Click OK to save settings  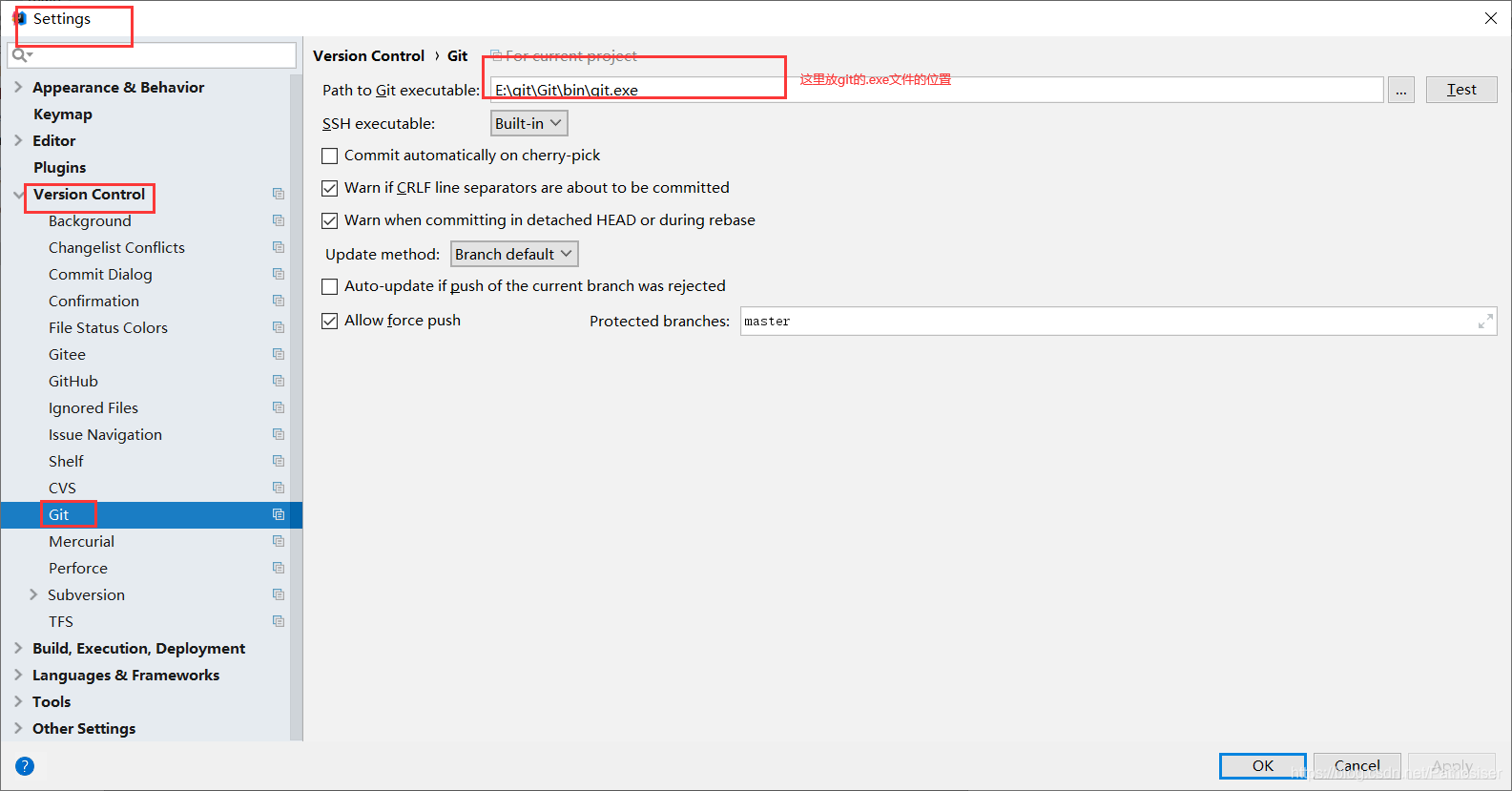1263,766
